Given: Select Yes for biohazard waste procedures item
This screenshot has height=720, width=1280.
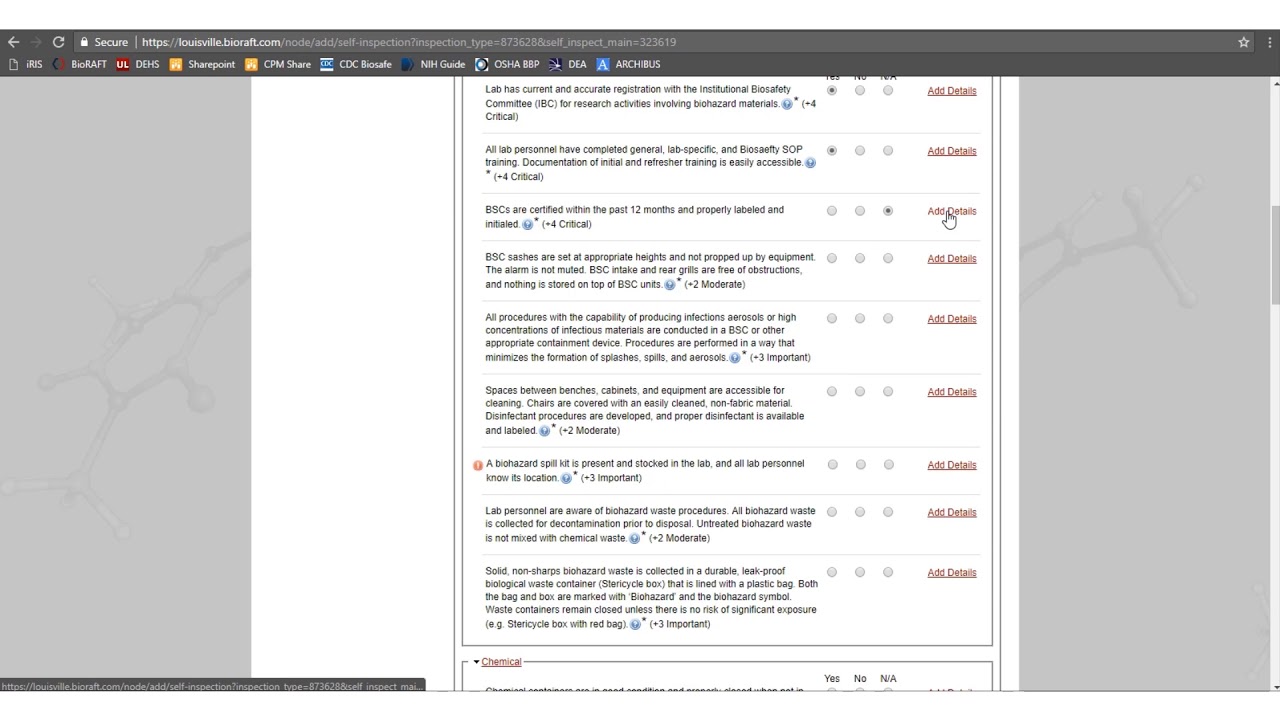Looking at the screenshot, I should tap(832, 512).
